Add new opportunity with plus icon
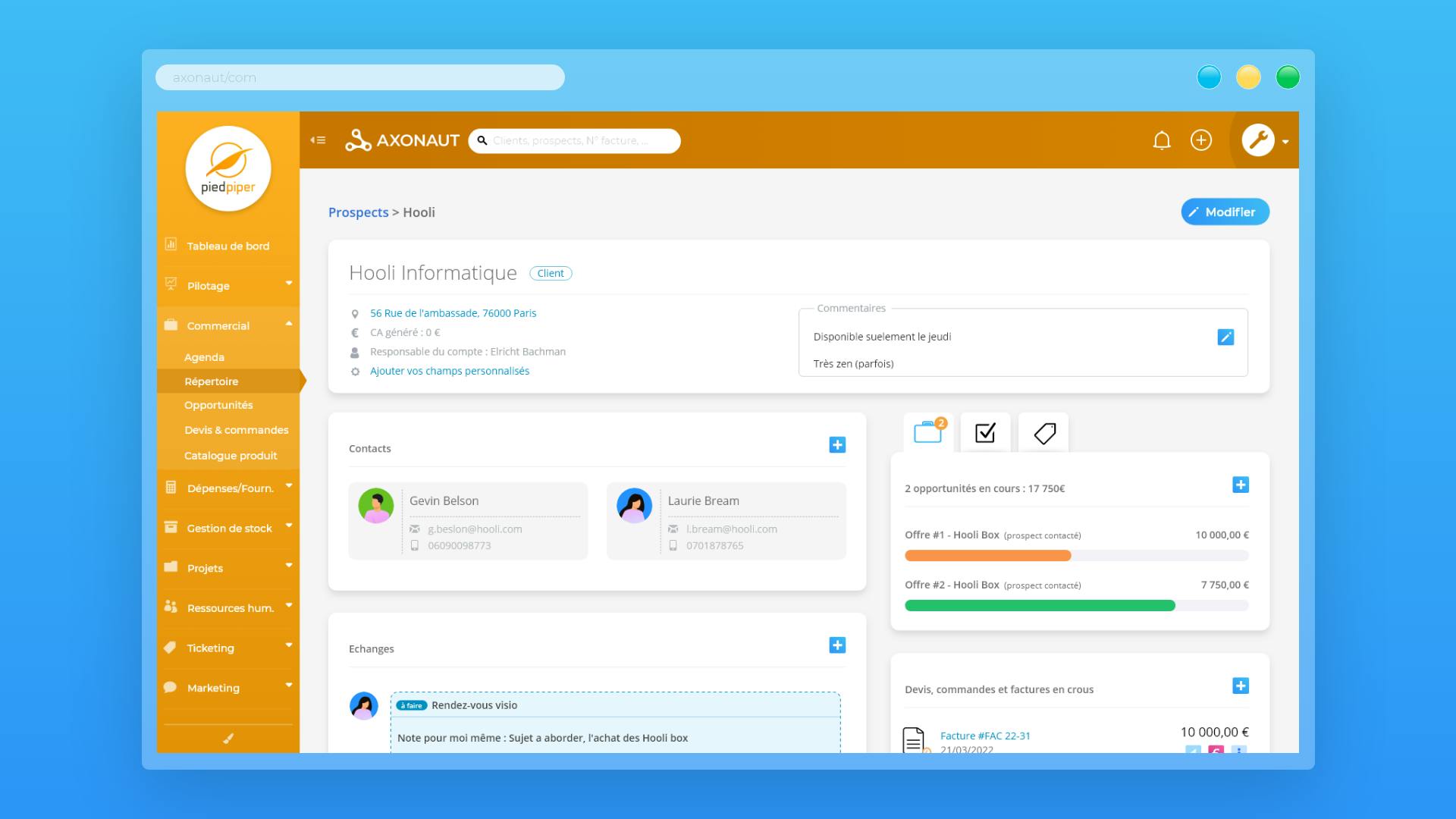The image size is (1456, 819). 1241,485
